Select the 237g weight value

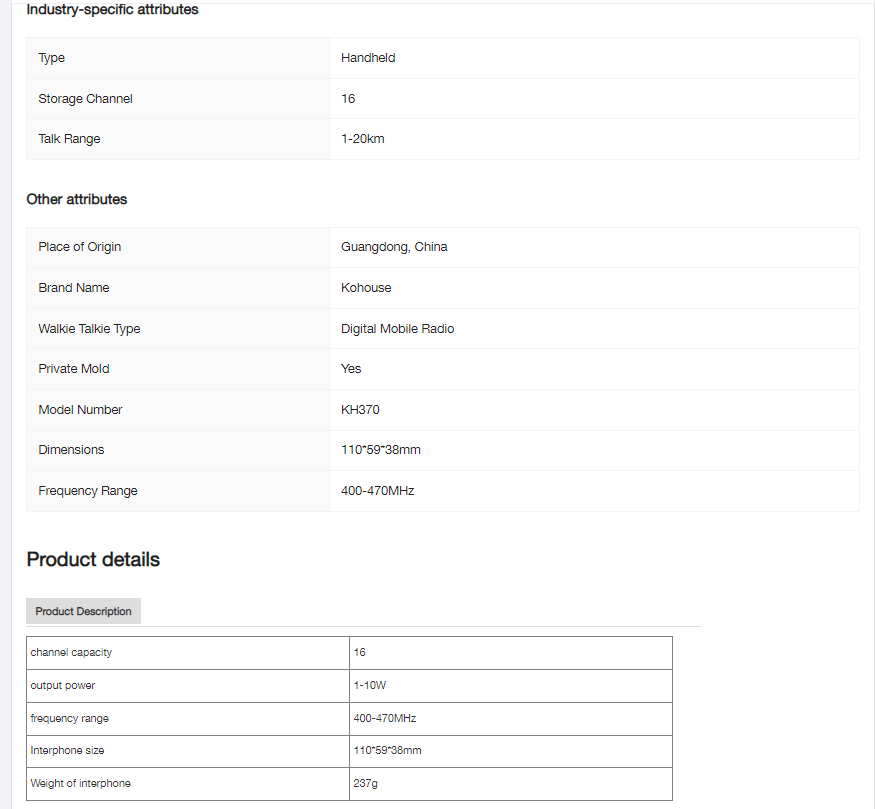point(365,783)
